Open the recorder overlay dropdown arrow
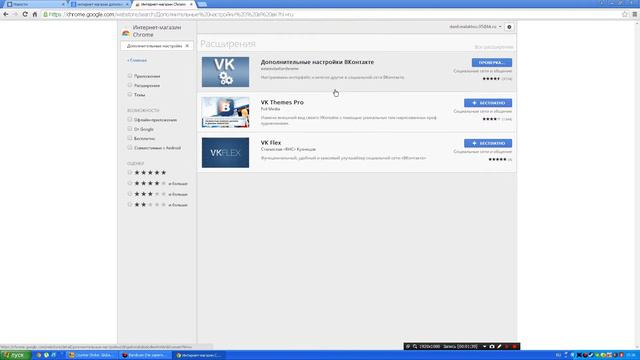The height and width of the screenshot is (360, 640). 484,346
